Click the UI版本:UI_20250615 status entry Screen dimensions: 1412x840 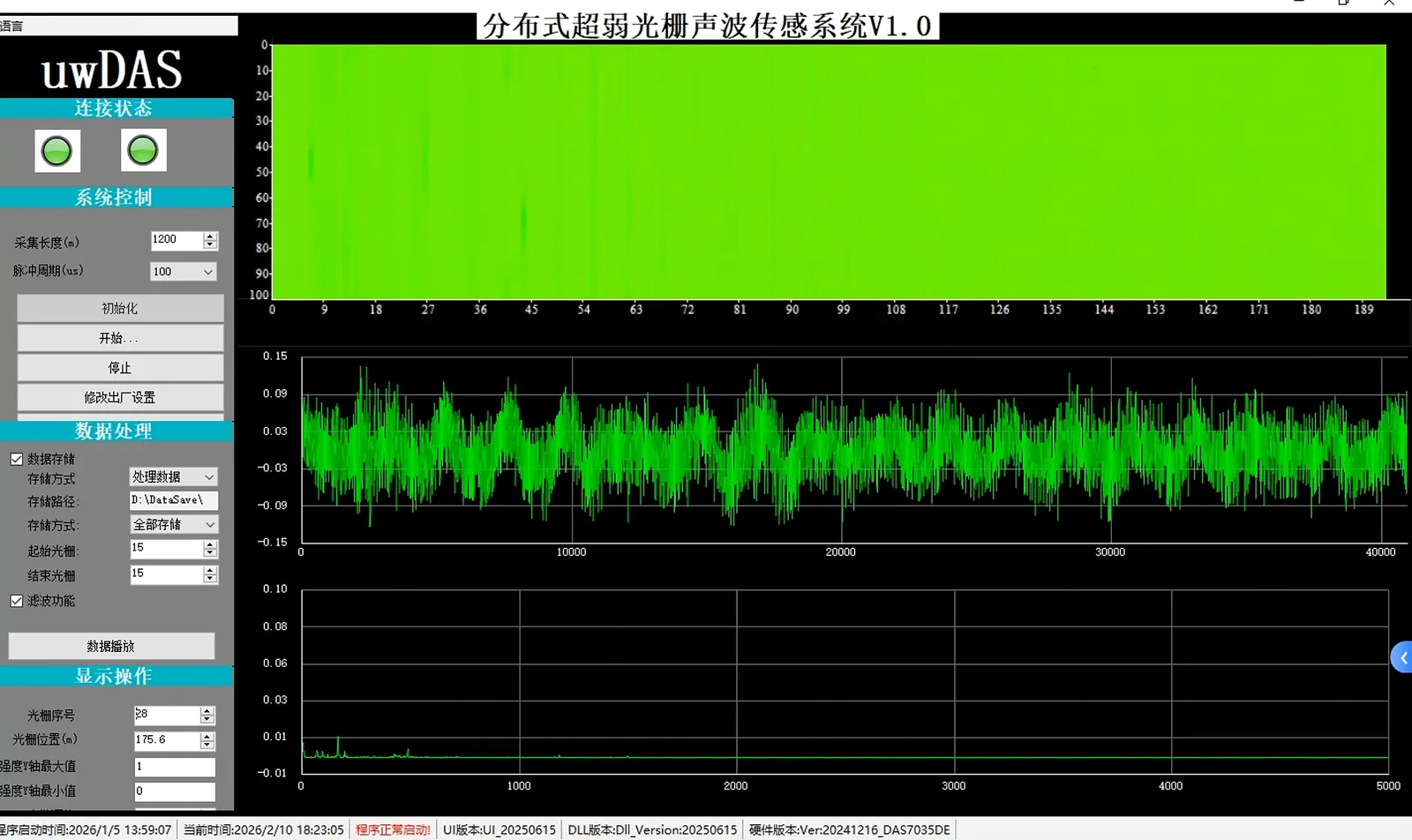point(499,829)
